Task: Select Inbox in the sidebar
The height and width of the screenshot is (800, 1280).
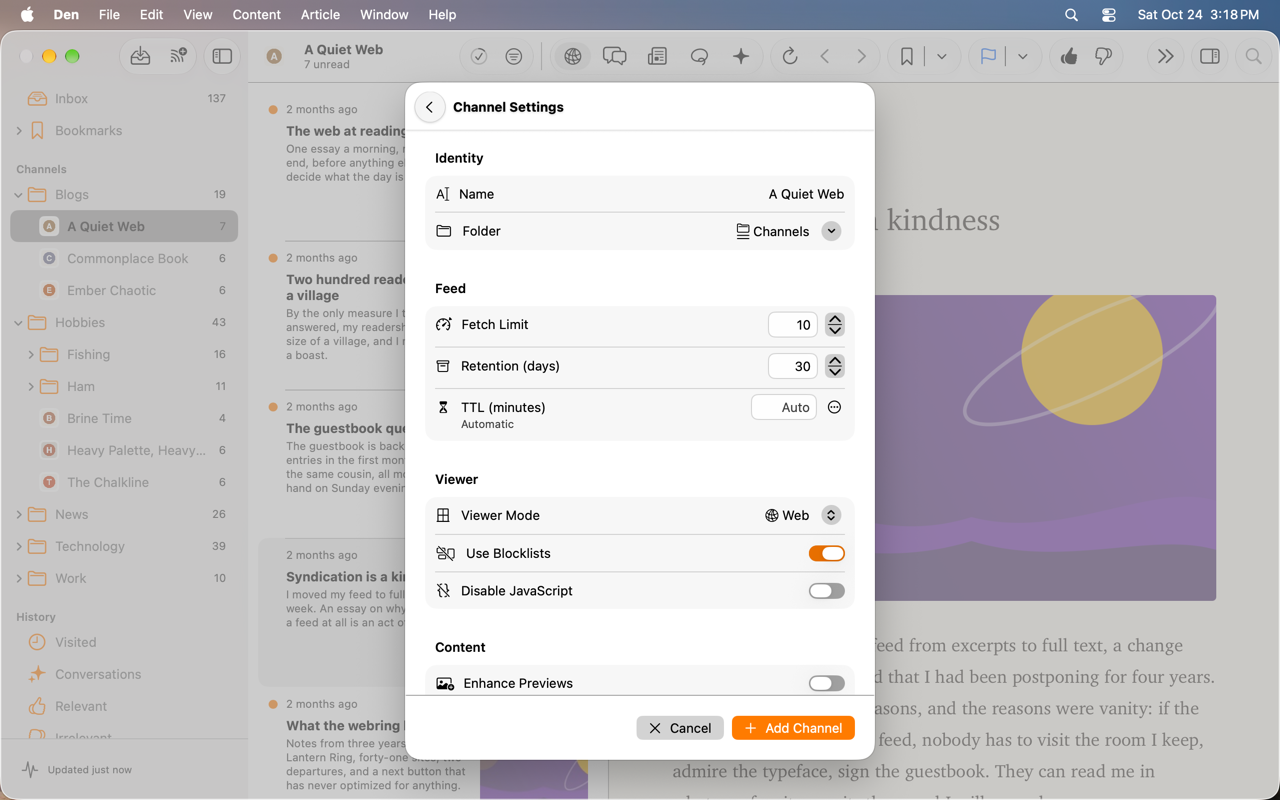Action: (125, 99)
